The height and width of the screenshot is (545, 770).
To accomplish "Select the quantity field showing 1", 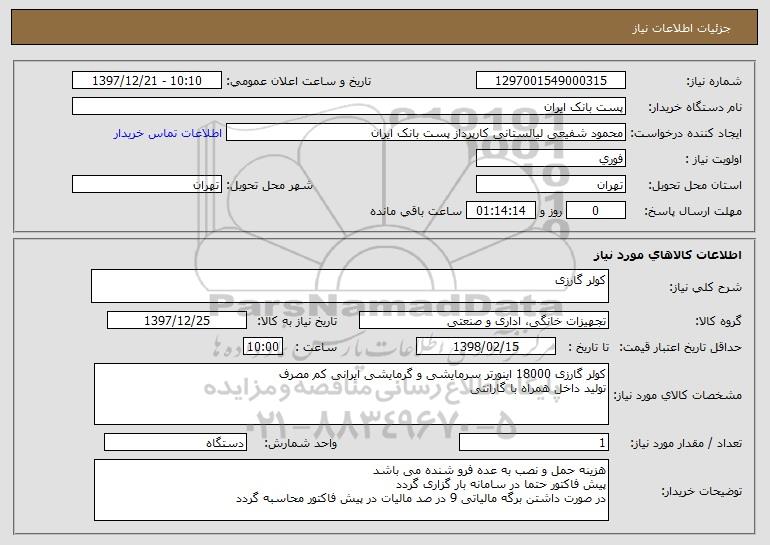I will pos(534,442).
